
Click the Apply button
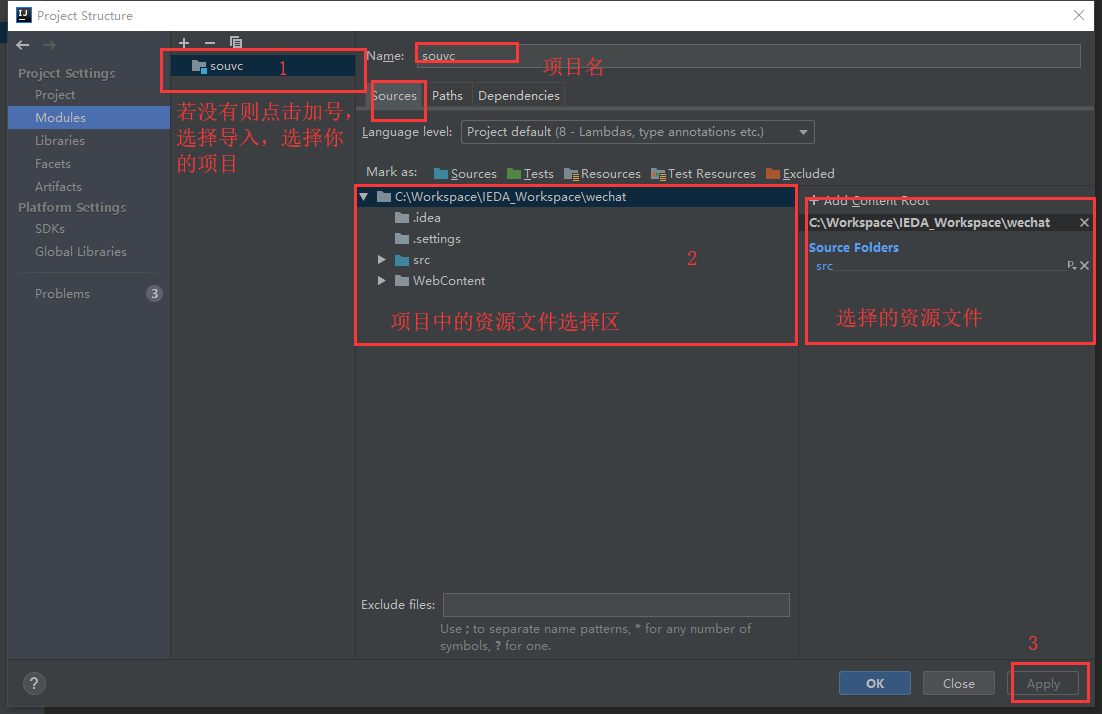tap(1043, 683)
